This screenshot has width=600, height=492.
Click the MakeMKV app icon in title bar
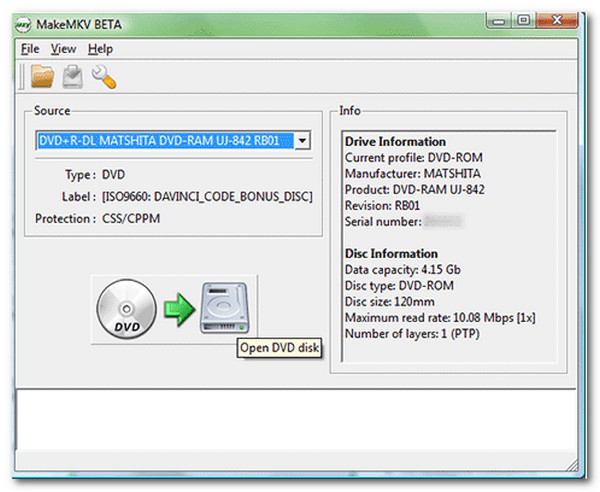[23, 25]
